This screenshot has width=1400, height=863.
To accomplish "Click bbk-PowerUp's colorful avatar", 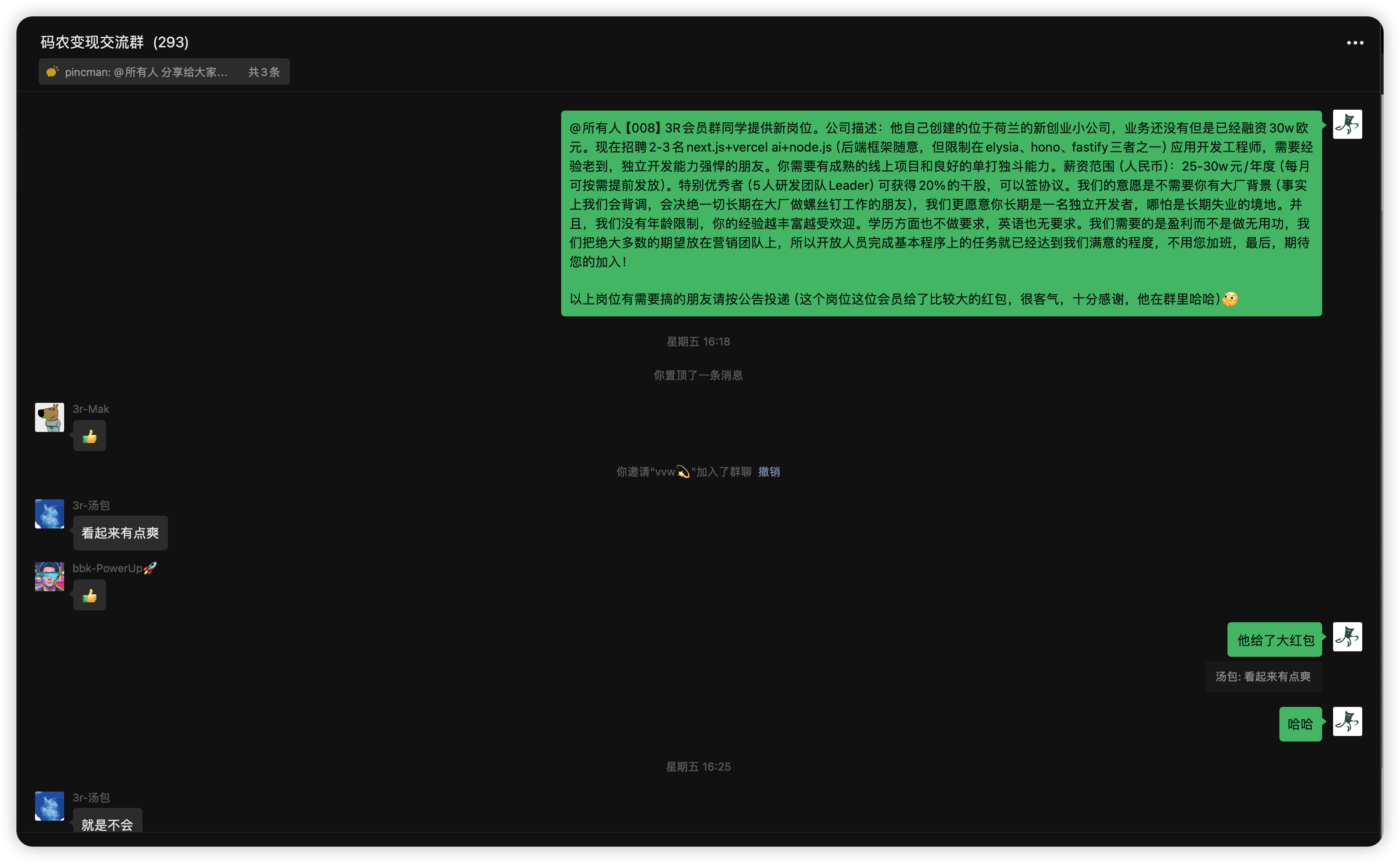I will 50,577.
